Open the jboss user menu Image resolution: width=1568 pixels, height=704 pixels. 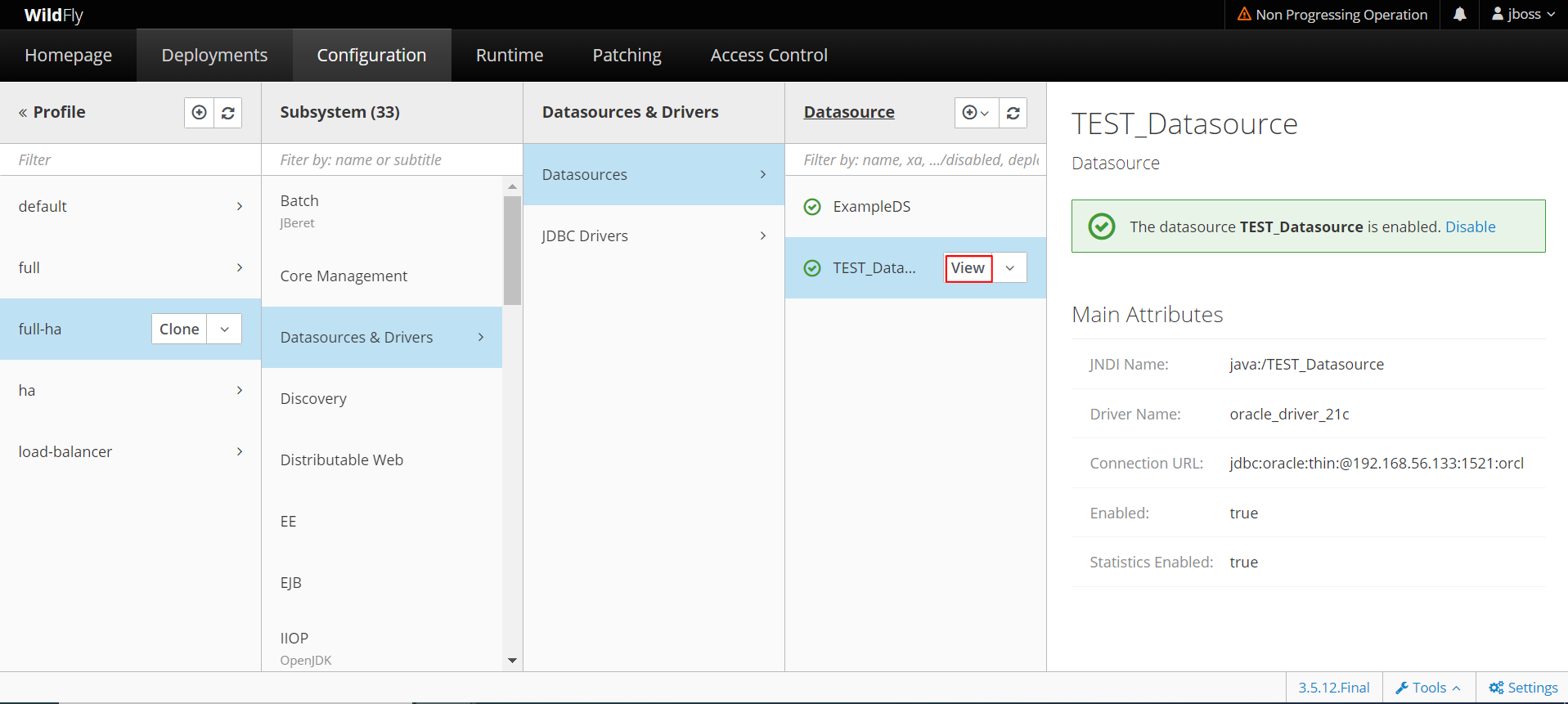point(1522,14)
